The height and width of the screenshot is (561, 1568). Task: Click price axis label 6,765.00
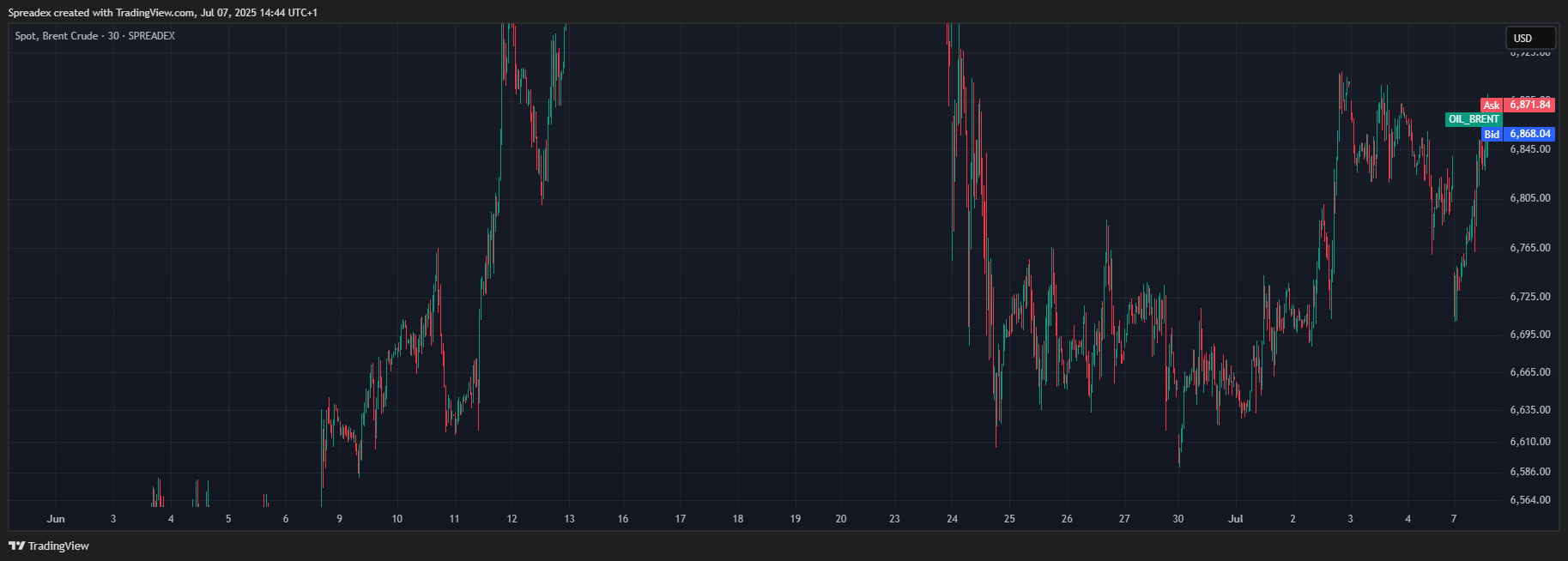click(x=1529, y=248)
